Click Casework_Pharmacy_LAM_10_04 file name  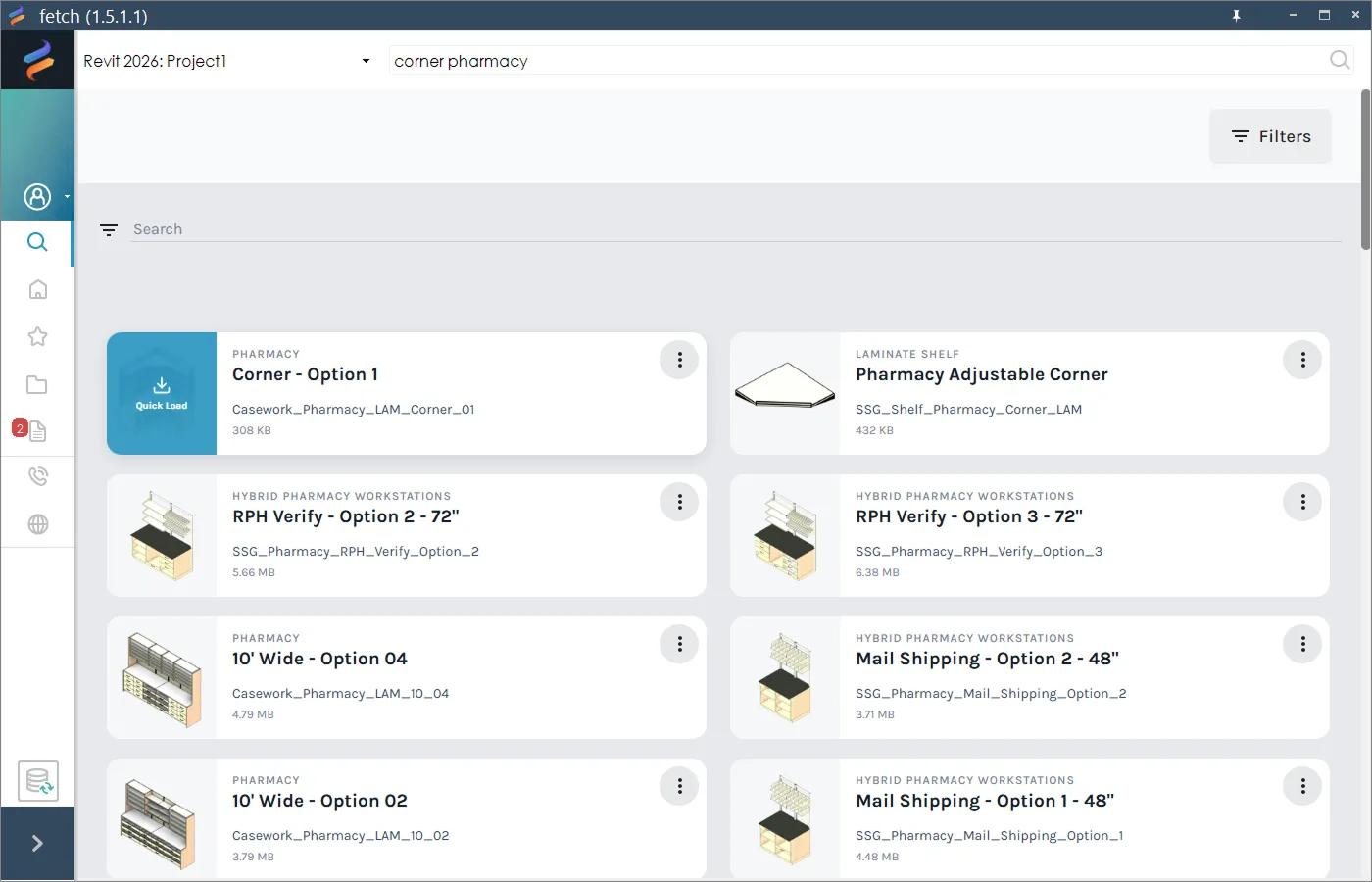[340, 694]
